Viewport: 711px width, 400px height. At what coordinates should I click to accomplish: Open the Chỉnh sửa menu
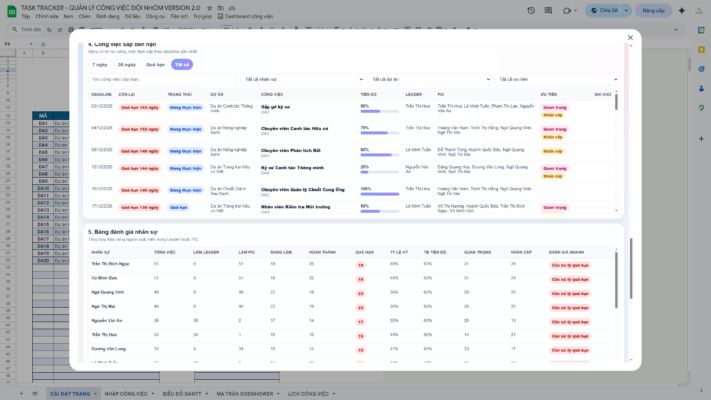(47, 16)
